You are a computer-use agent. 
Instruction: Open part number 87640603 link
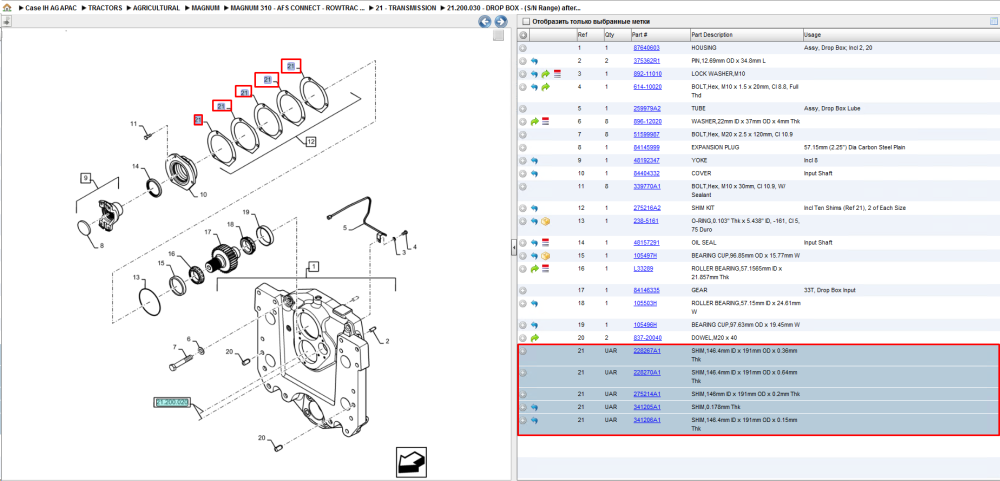point(646,48)
